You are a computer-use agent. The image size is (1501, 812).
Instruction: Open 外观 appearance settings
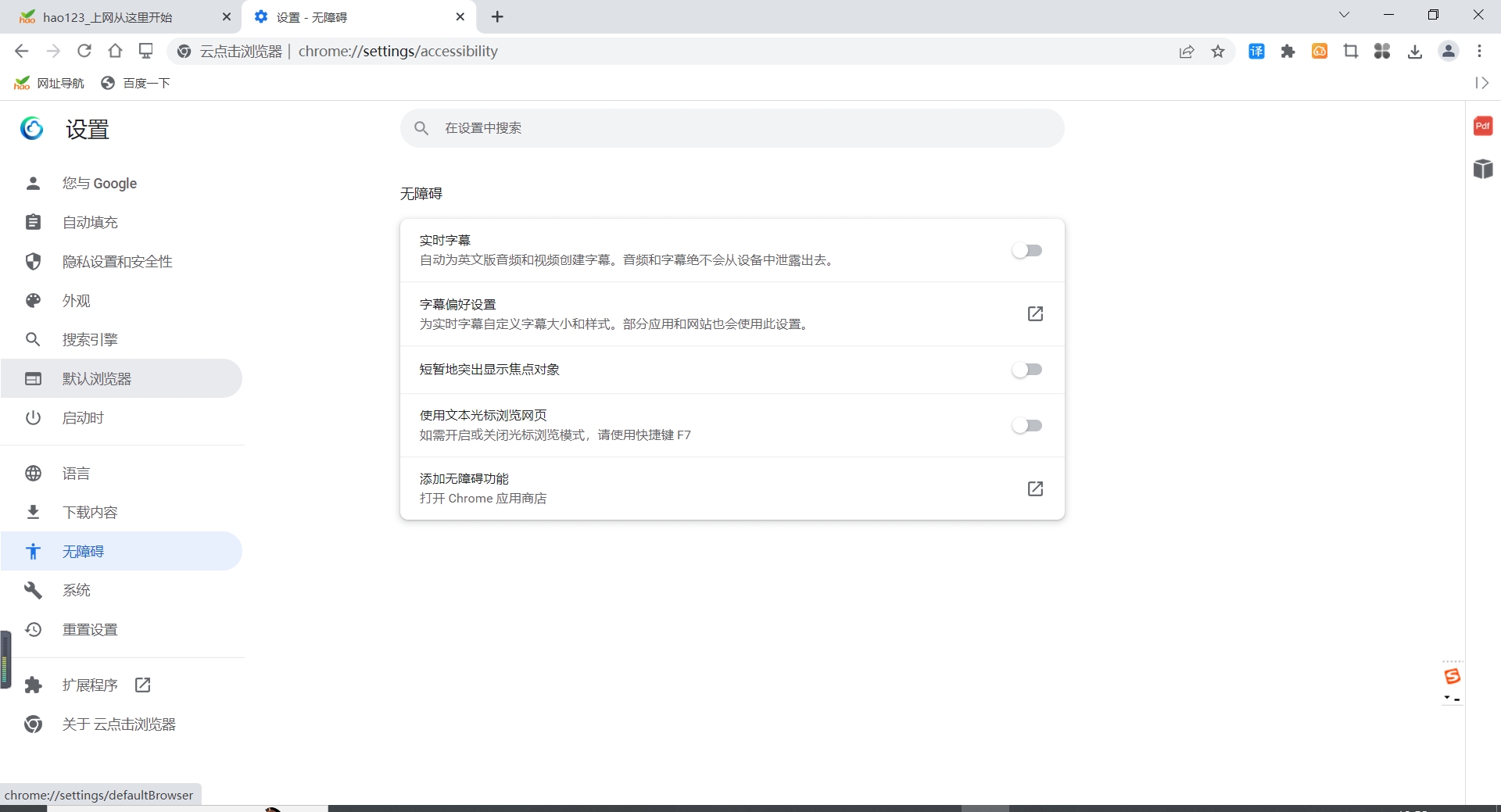point(121,300)
